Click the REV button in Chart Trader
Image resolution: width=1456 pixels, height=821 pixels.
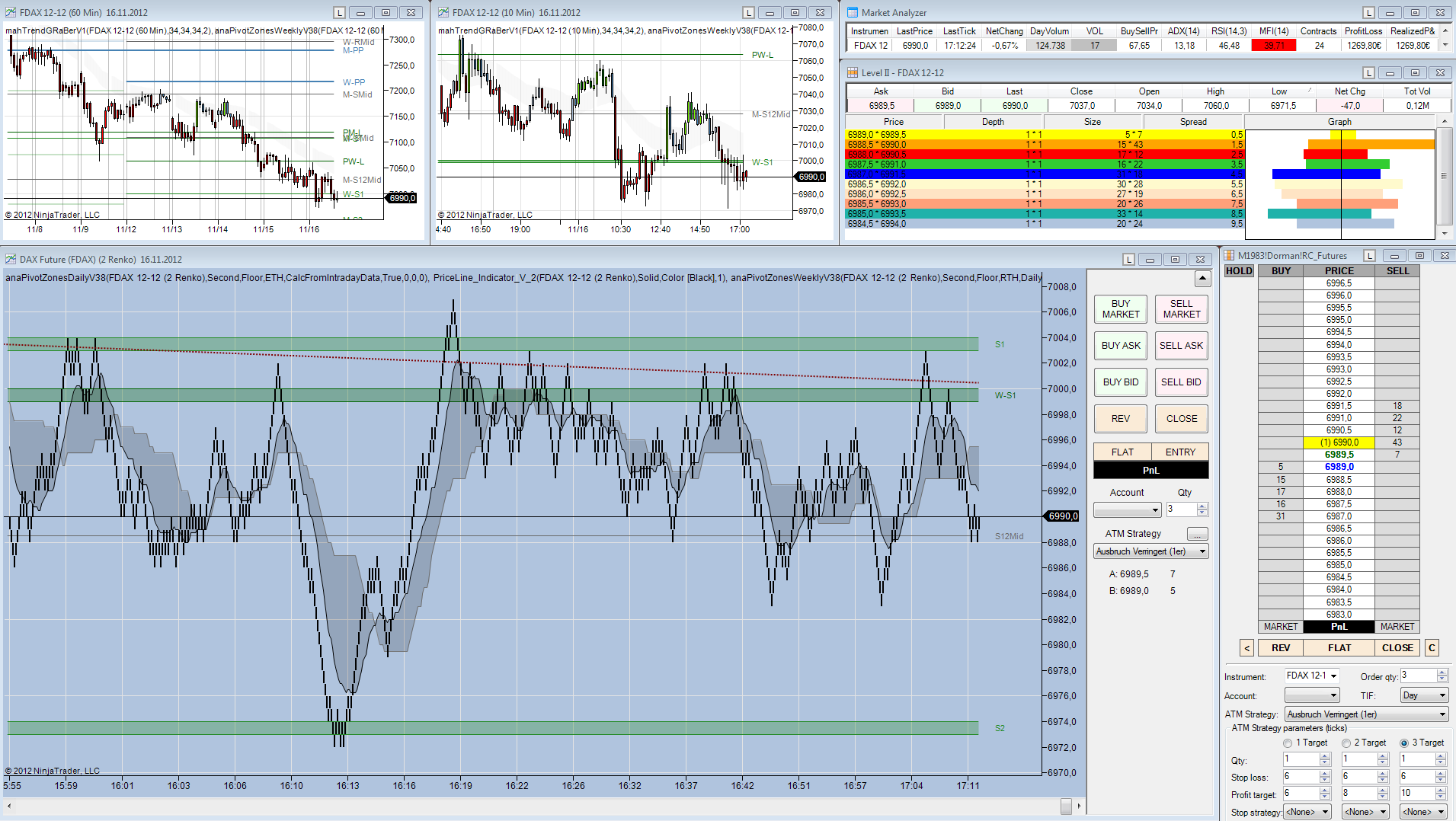pyautogui.click(x=1121, y=419)
